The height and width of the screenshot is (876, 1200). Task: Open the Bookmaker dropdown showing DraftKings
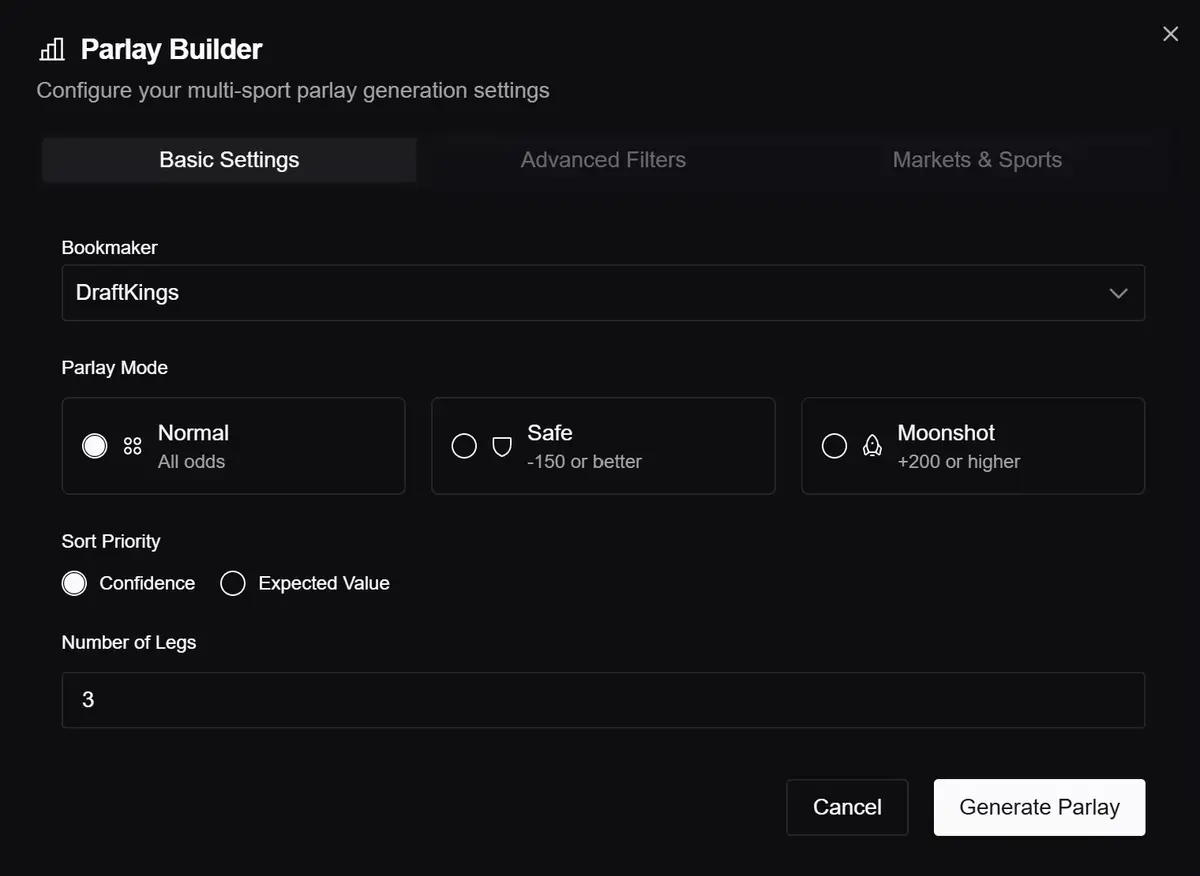602,293
